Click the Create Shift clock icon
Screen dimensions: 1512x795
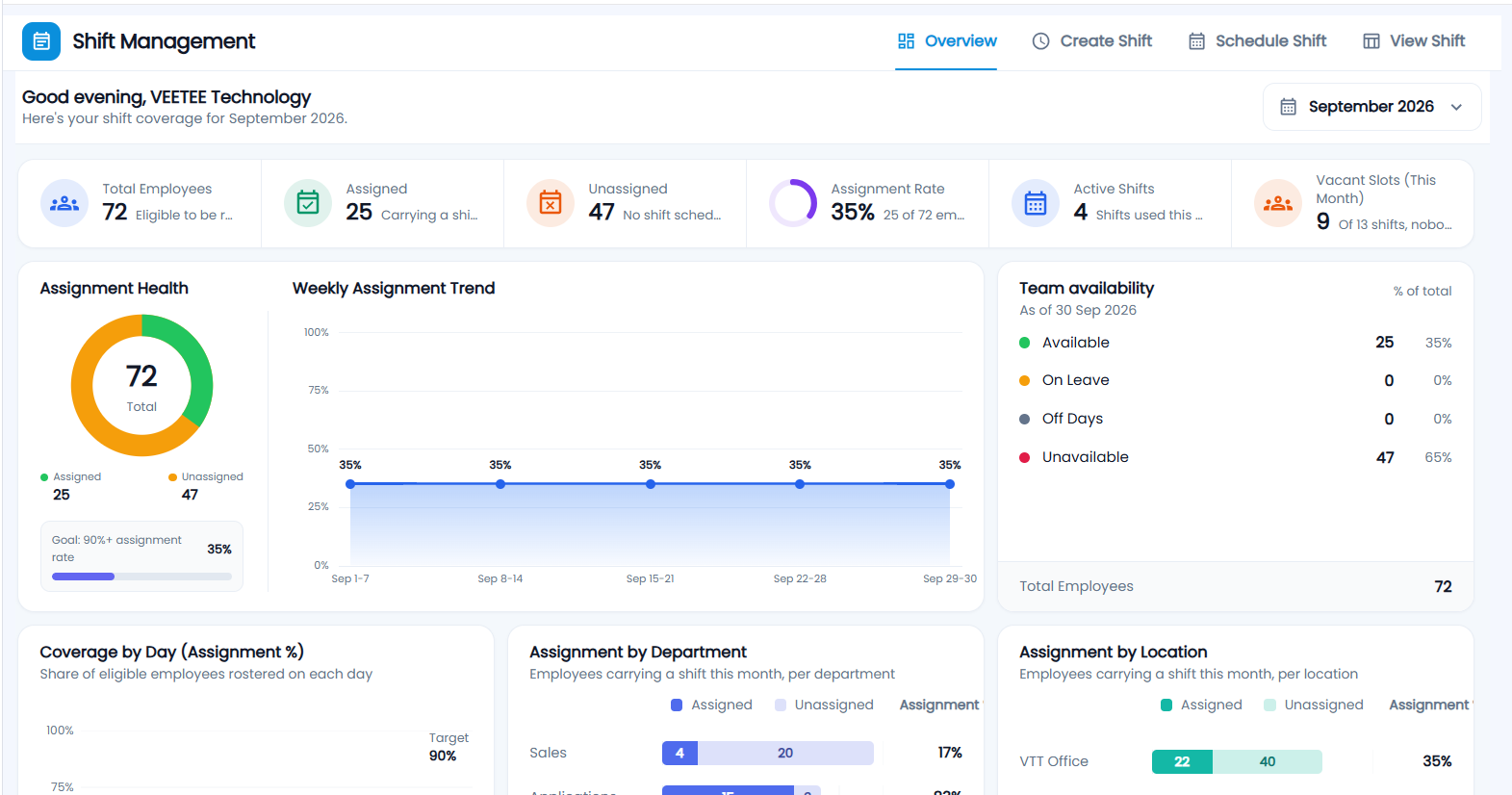coord(1040,41)
